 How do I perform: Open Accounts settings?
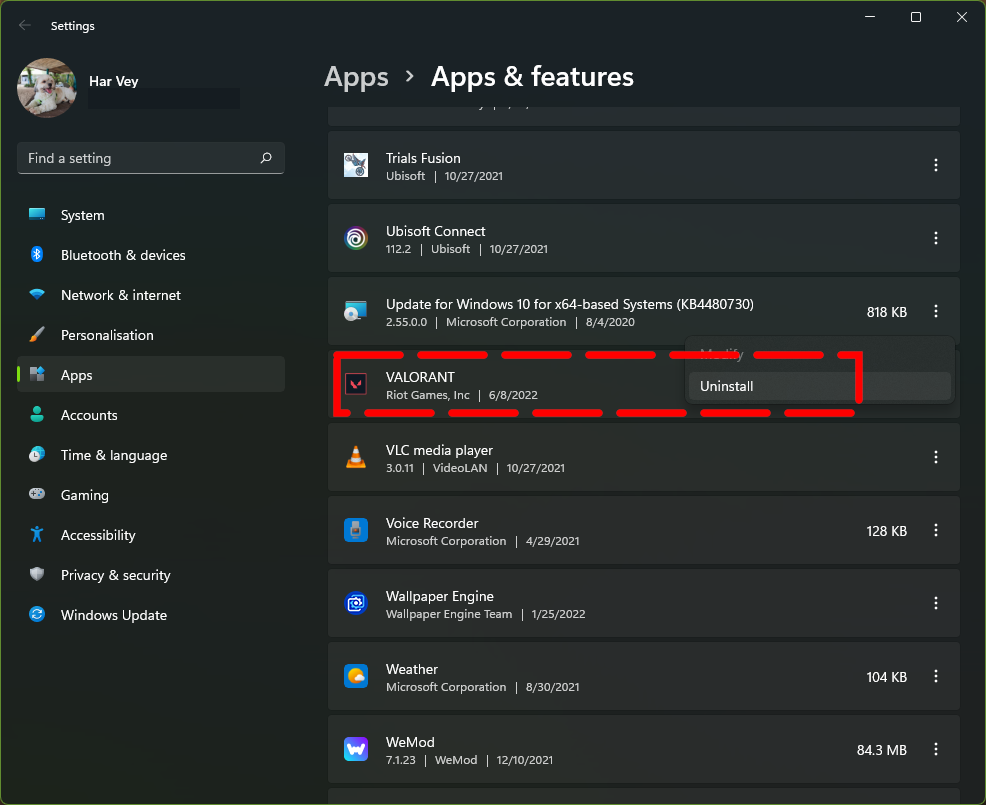click(151, 415)
